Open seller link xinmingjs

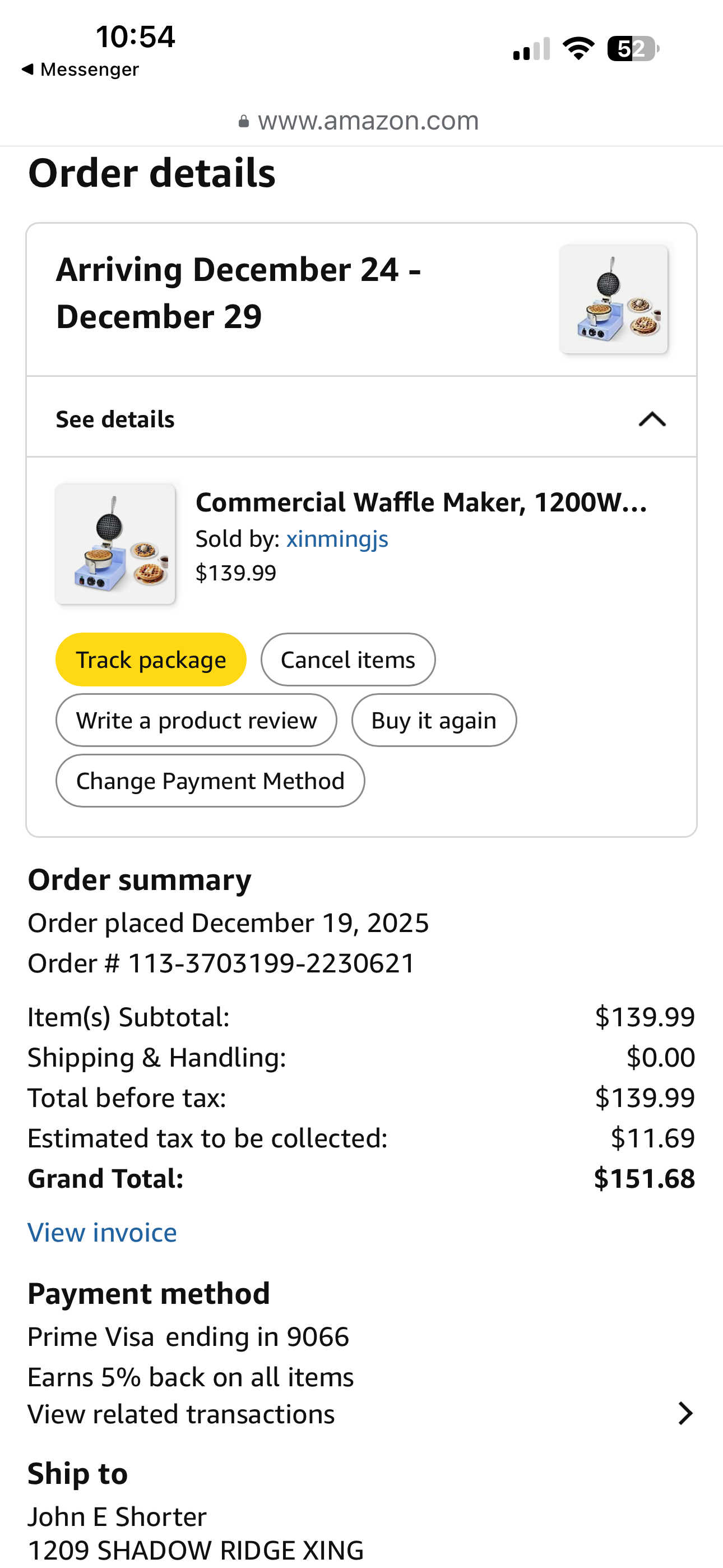point(337,539)
